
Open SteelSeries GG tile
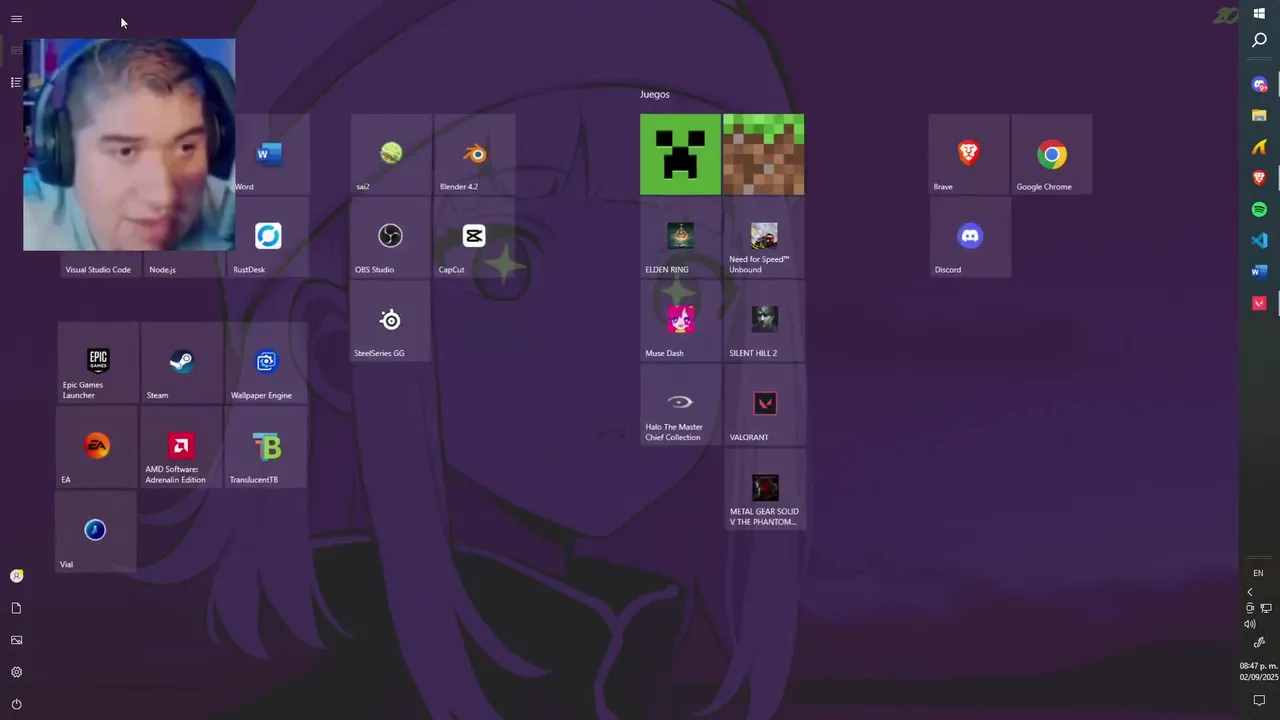[x=391, y=321]
